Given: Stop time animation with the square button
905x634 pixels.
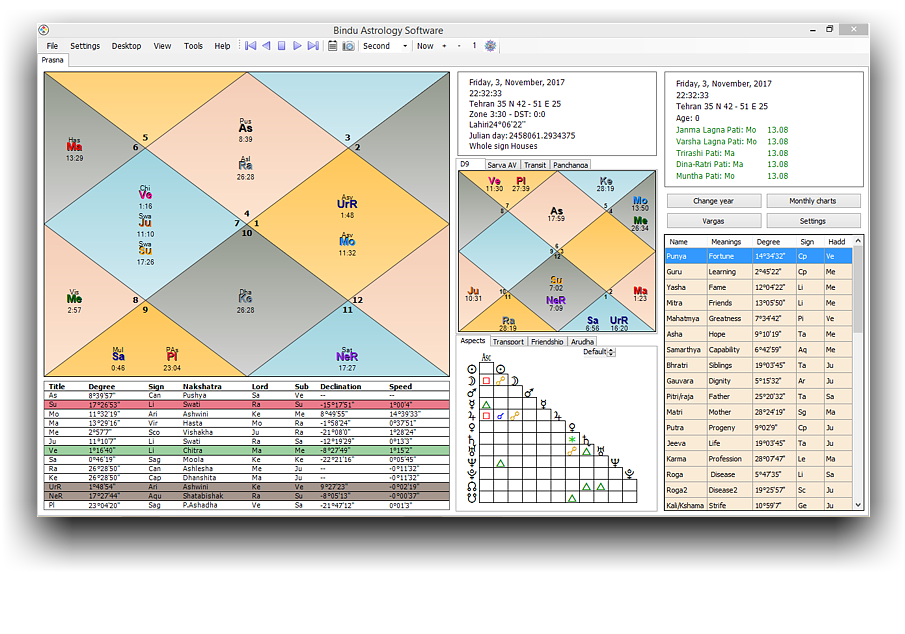Looking at the screenshot, I should click(x=282, y=46).
